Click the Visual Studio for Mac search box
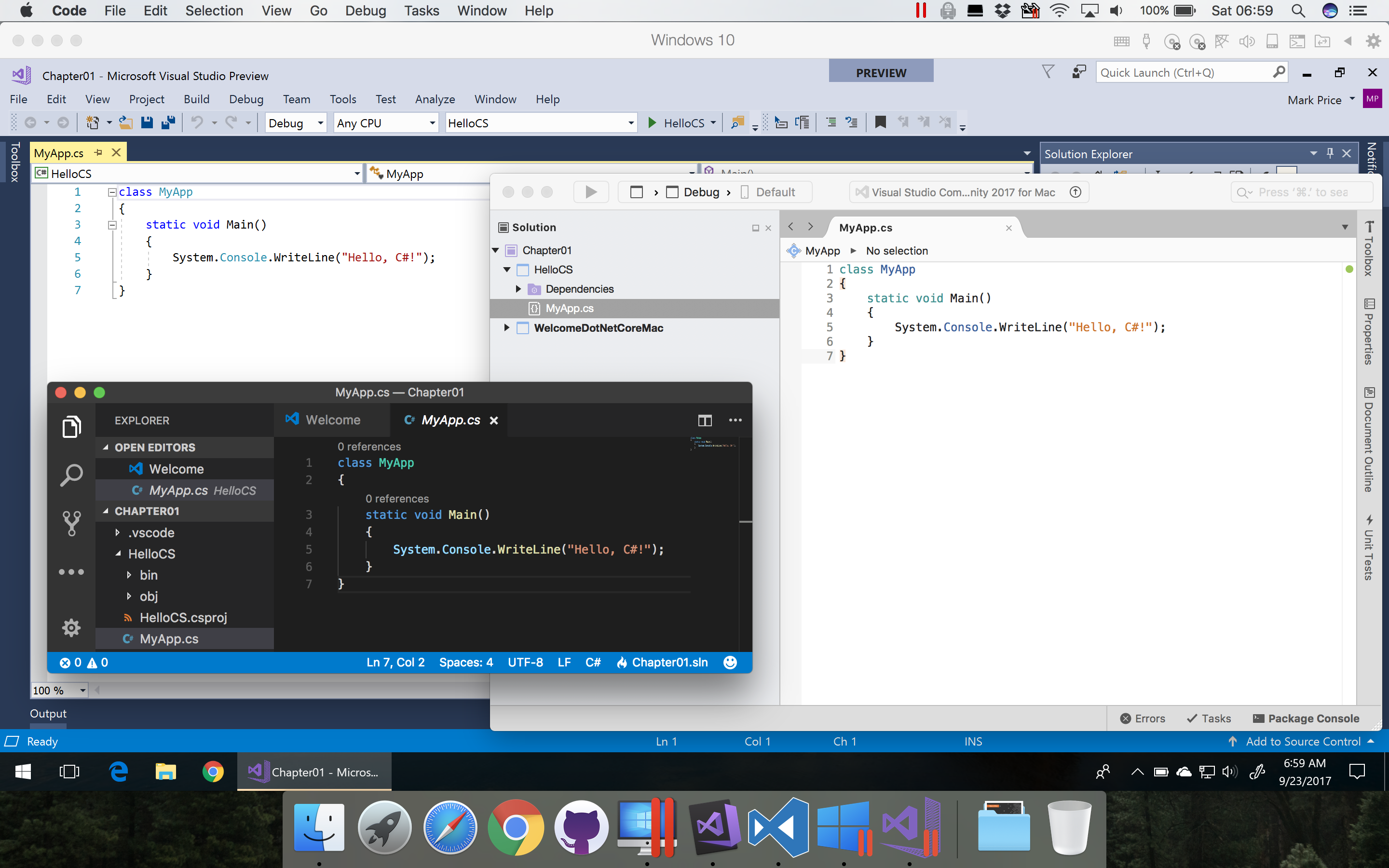 pos(1302,192)
